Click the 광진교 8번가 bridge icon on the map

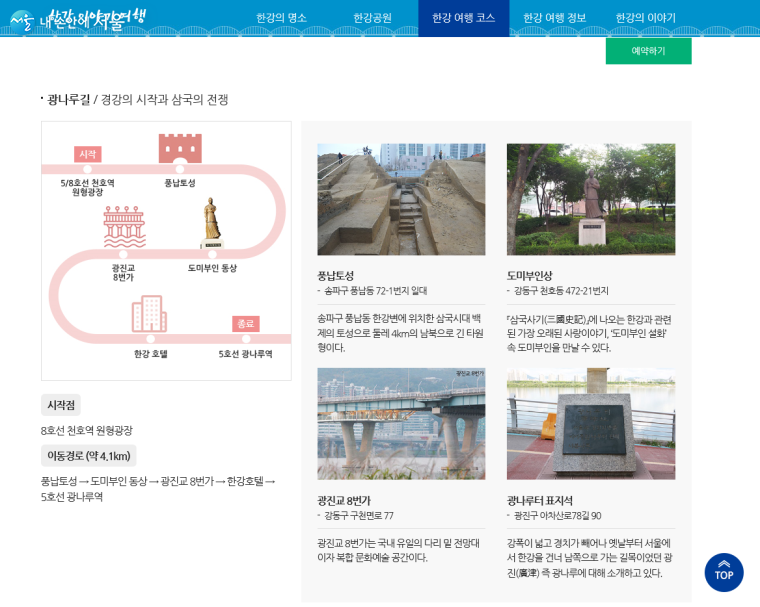[x=124, y=228]
